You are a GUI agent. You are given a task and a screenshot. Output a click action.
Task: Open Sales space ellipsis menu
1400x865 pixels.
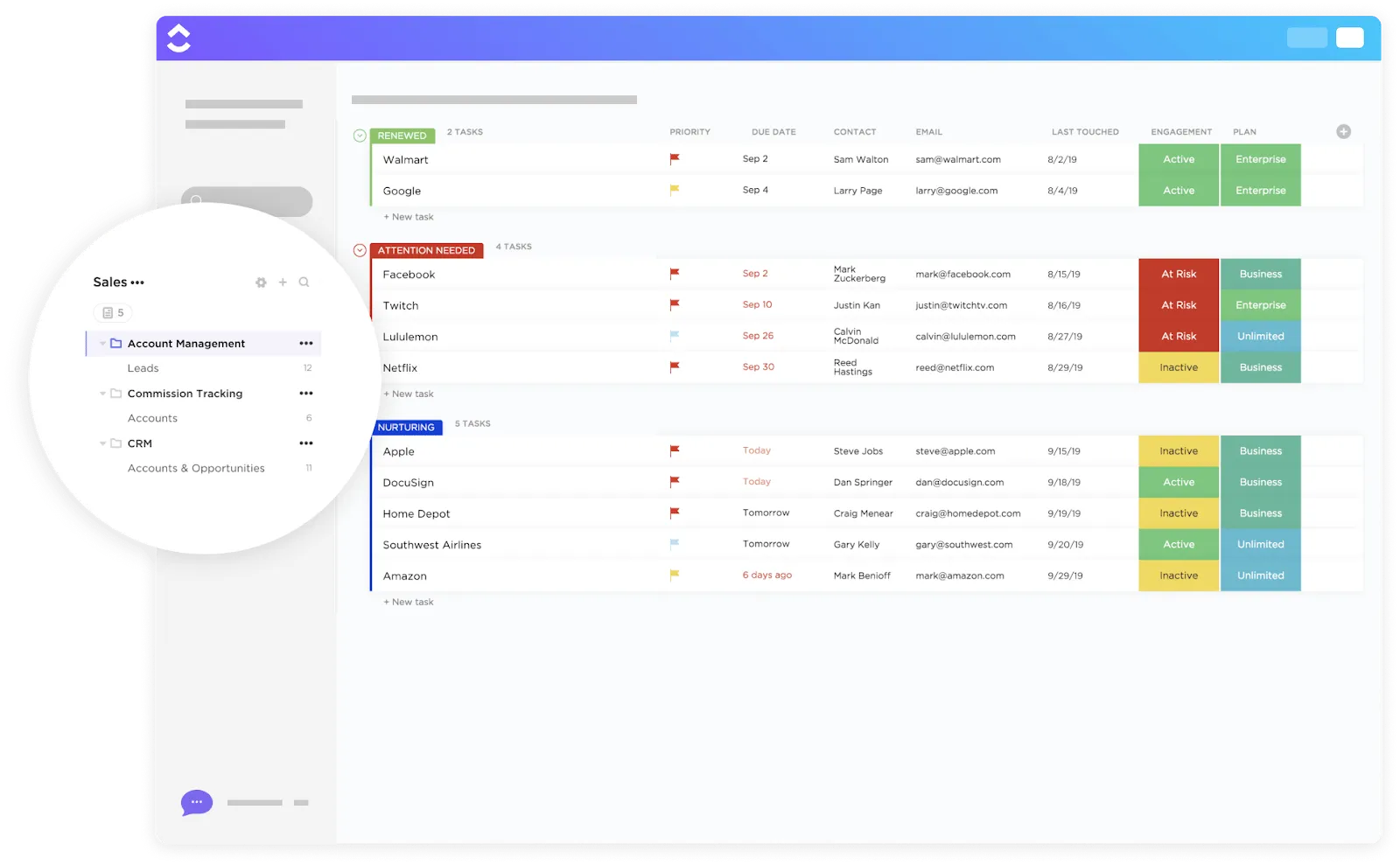(137, 283)
